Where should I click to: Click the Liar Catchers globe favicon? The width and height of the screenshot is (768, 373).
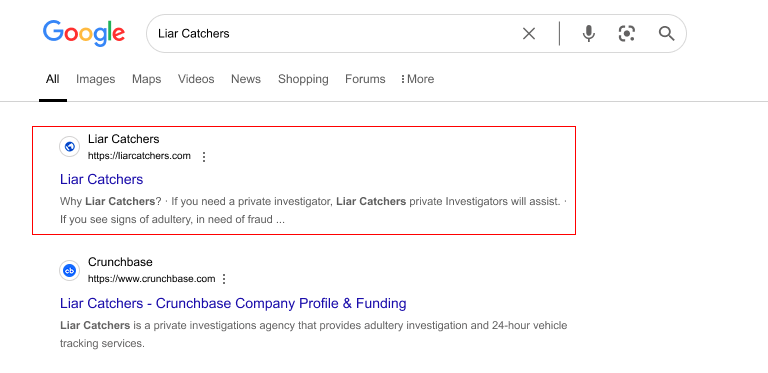[70, 146]
